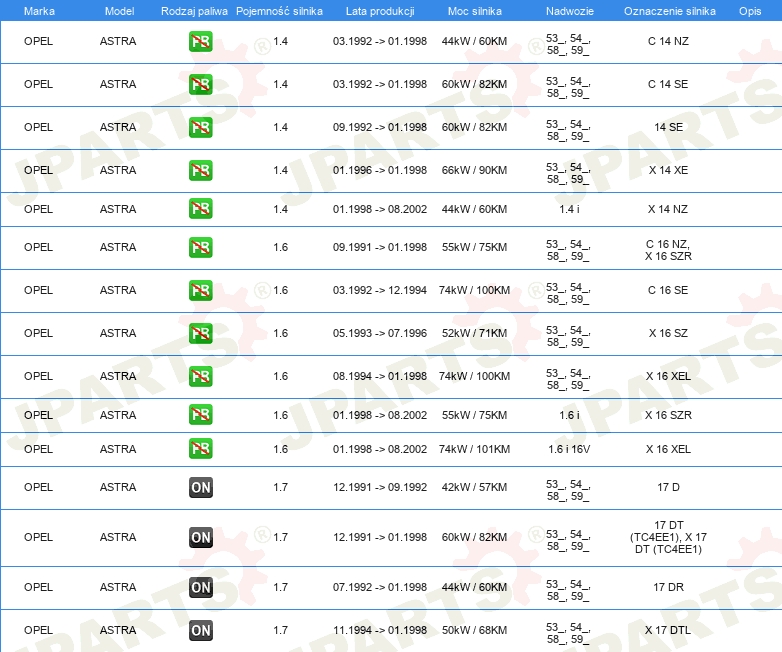
Task: Click the Nadwozie column header
Action: [x=570, y=11]
